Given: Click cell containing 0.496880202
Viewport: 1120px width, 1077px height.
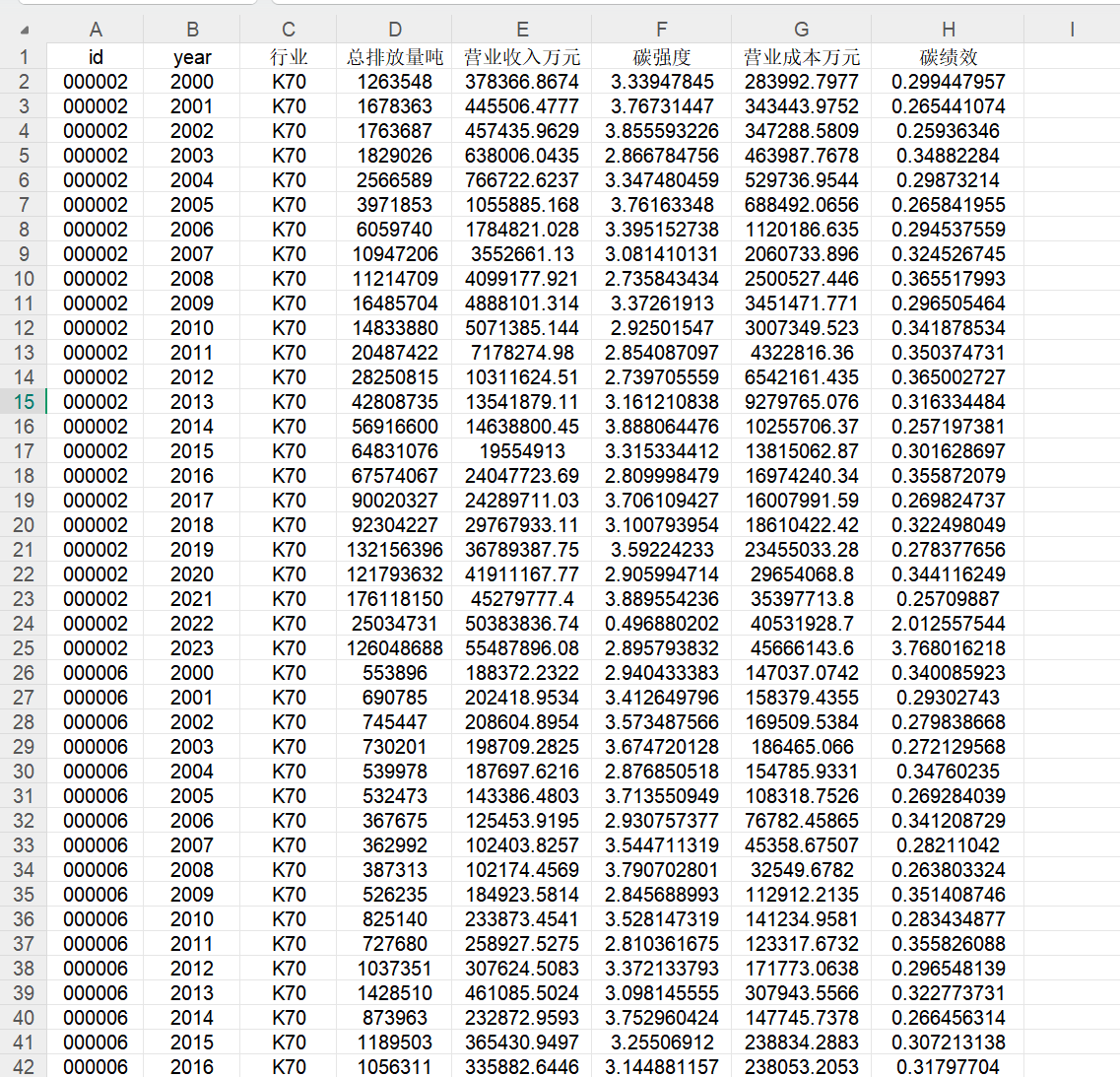Looking at the screenshot, I should (x=661, y=623).
